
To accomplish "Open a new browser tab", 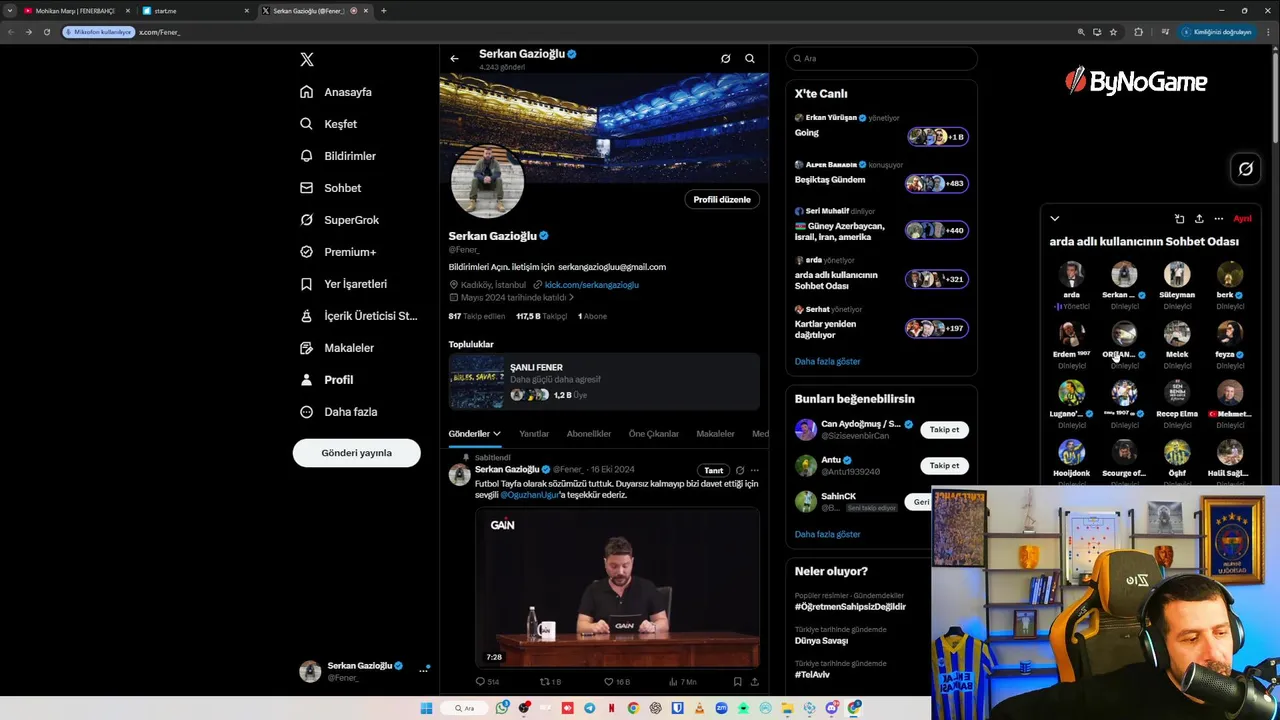I will point(383,11).
